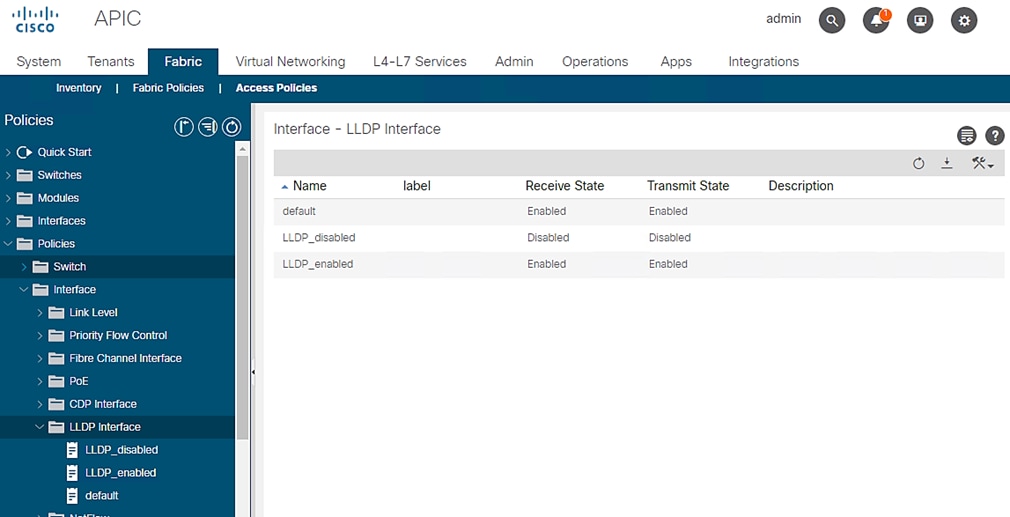Expand the CDP Interface folder
Image resolution: width=1010 pixels, height=517 pixels.
pos(40,404)
